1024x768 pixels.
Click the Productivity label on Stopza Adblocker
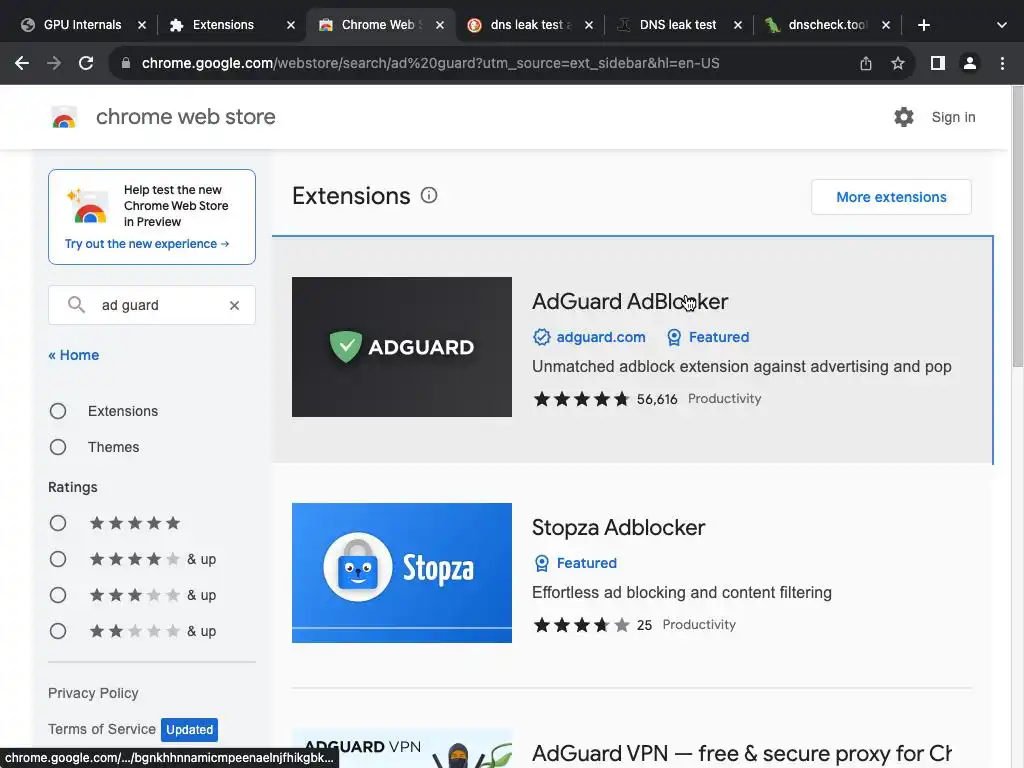tap(699, 624)
